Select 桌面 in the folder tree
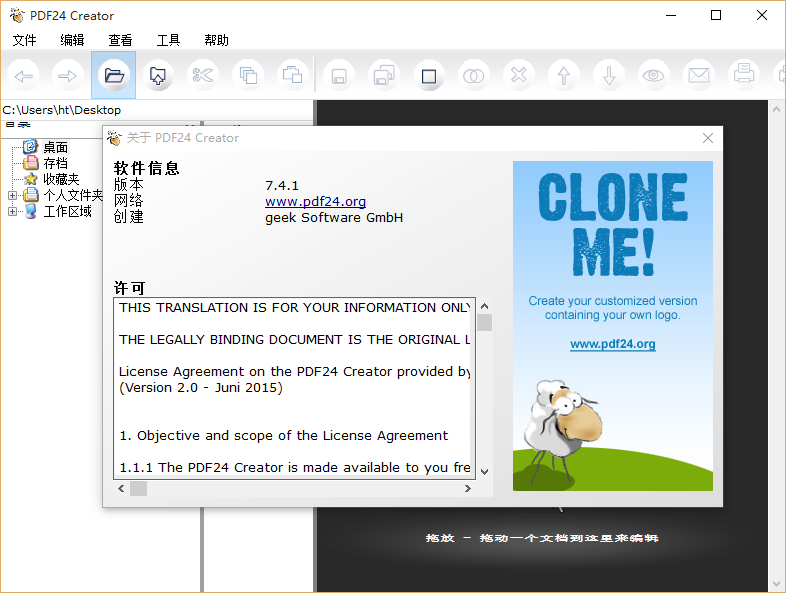This screenshot has width=786, height=593. [55, 147]
